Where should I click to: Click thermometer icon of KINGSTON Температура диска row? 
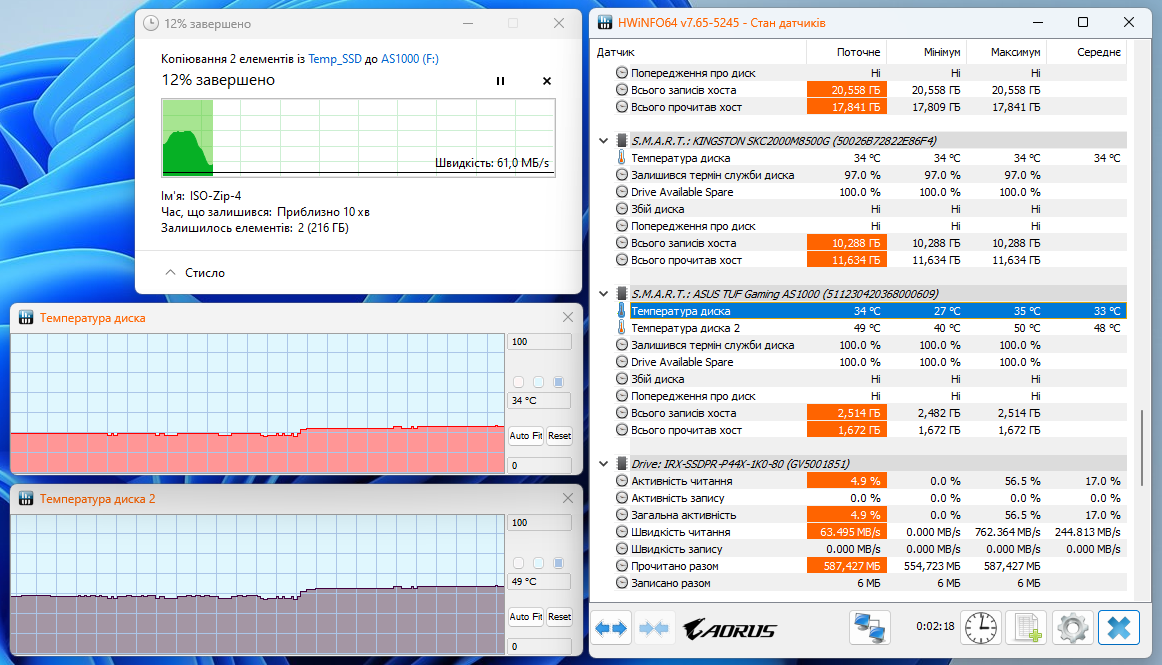(x=622, y=158)
